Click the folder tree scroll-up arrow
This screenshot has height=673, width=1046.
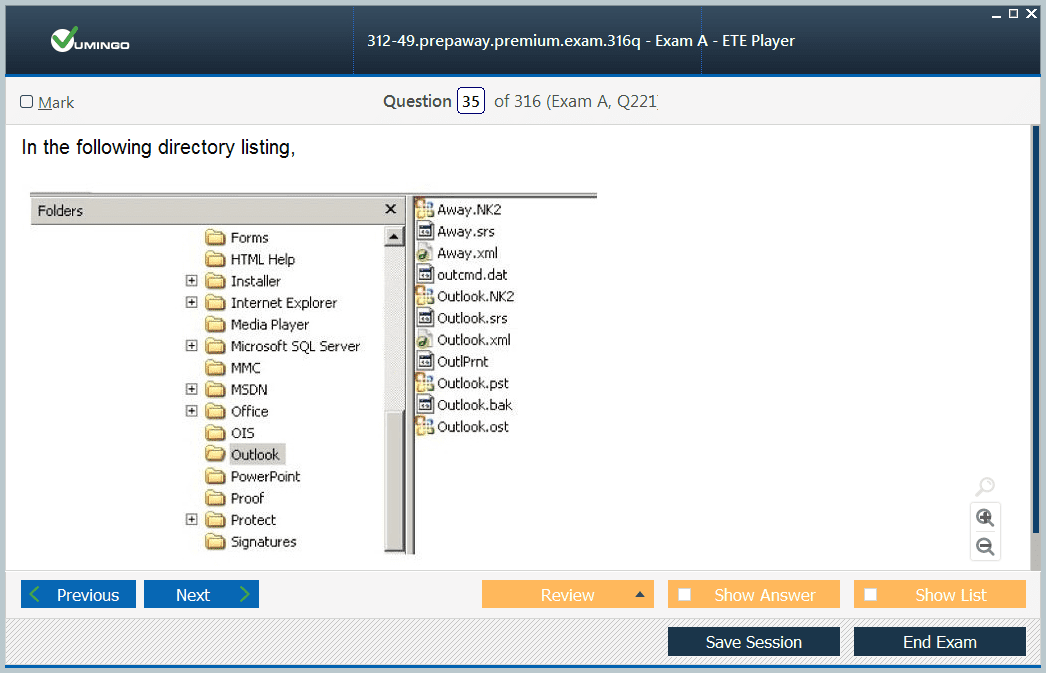[394, 237]
